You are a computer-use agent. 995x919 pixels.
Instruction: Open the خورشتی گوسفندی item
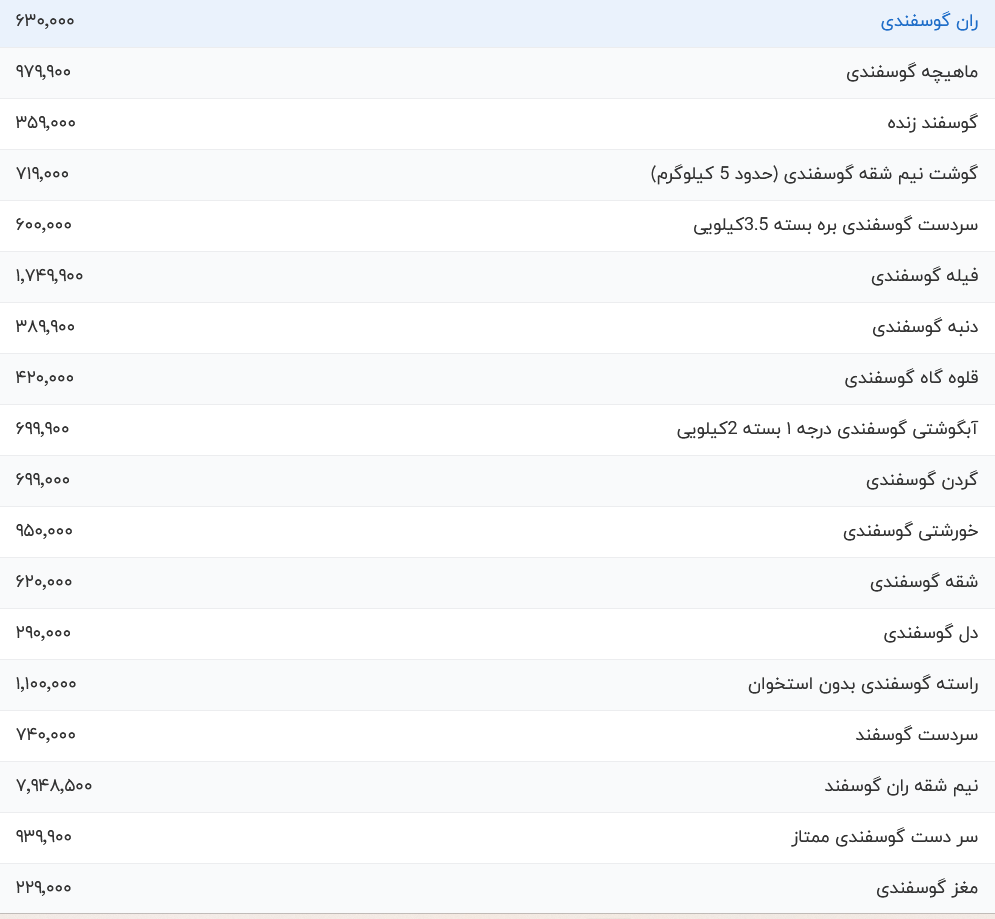(910, 532)
